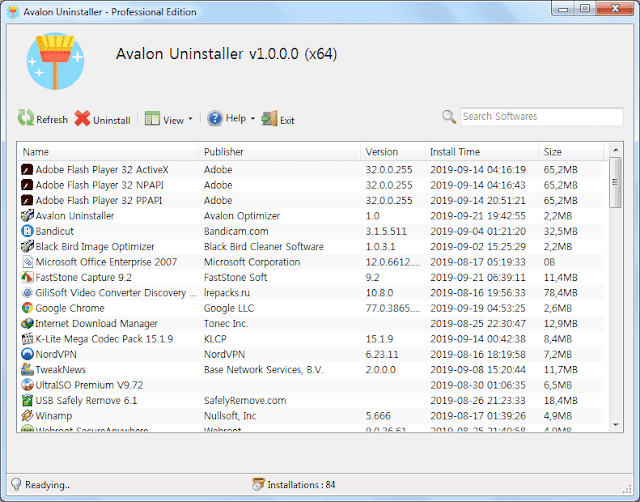Click the Readying.. status text
The image size is (640, 502).
click(47, 485)
